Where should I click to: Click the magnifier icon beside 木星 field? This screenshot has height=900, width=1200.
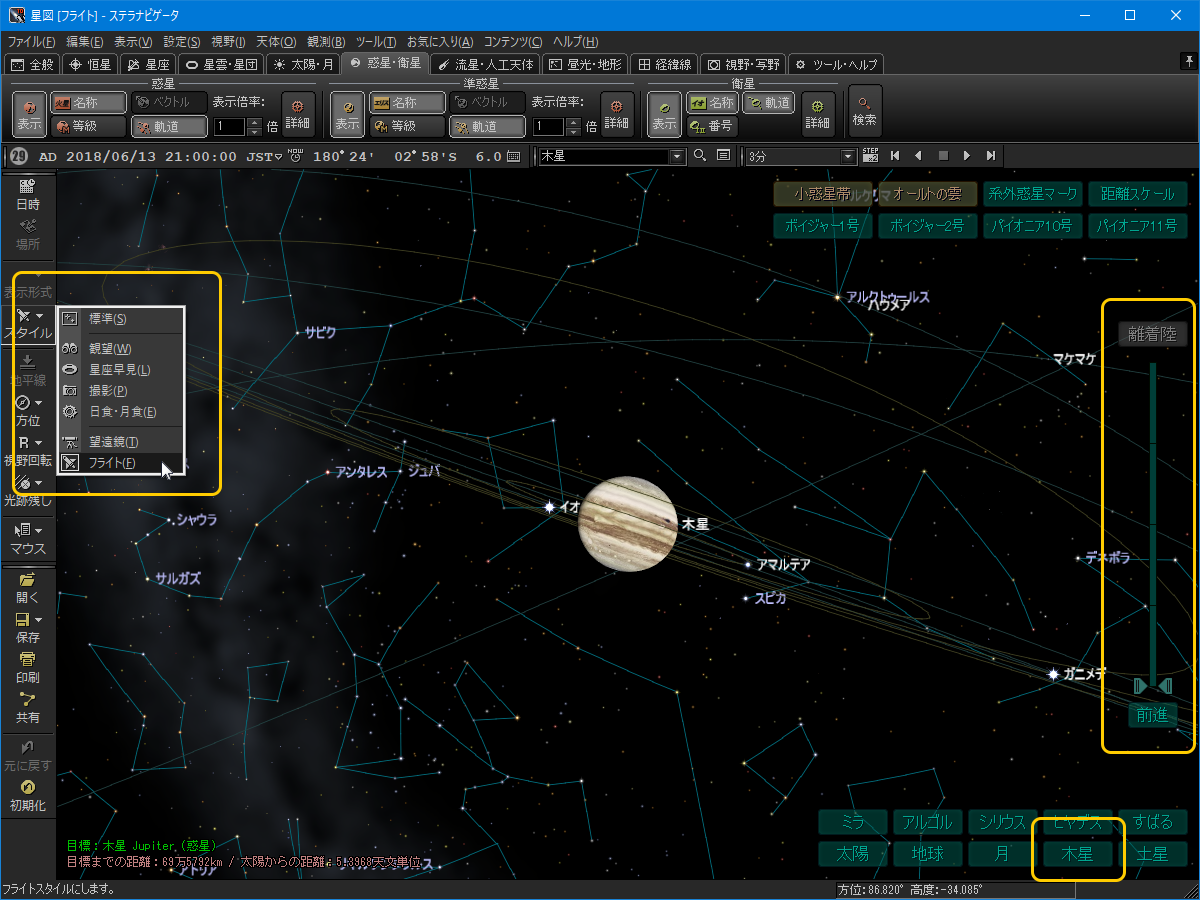point(700,156)
